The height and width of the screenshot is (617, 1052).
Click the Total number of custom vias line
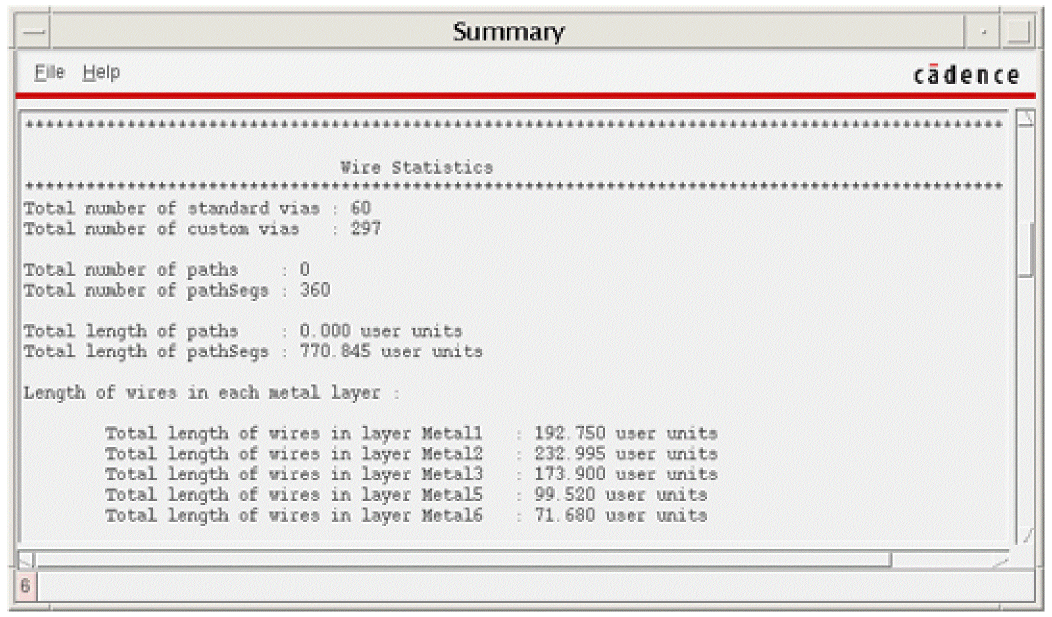click(202, 229)
